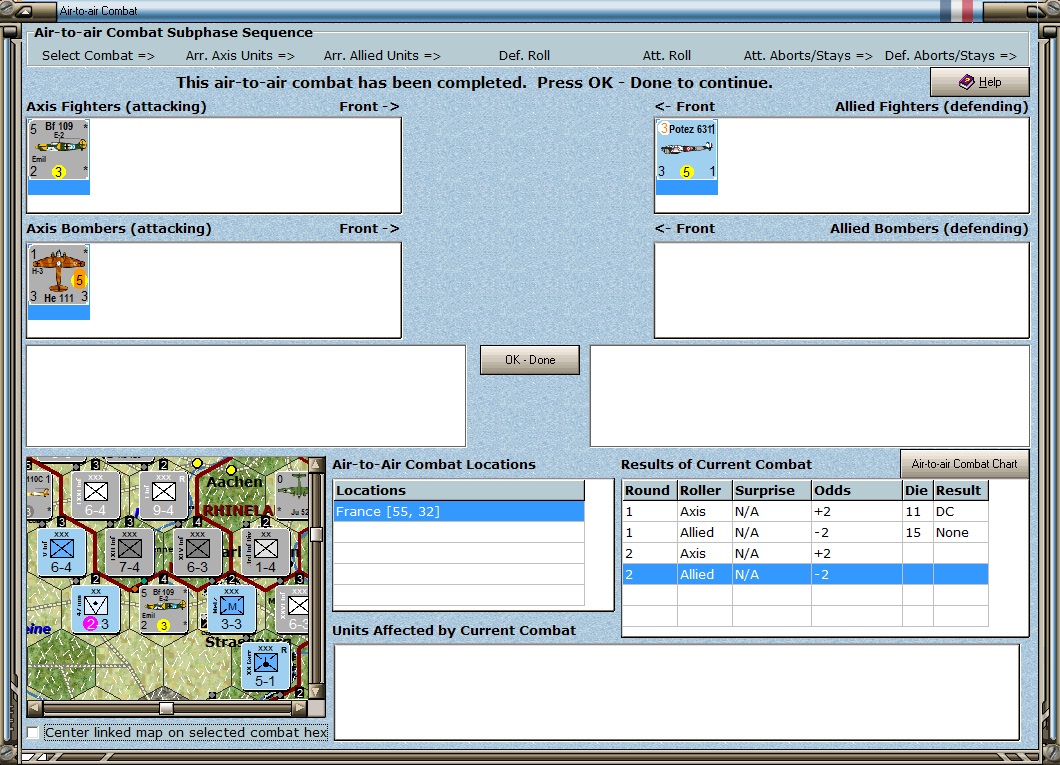Click the DC result cell

[x=961, y=512]
